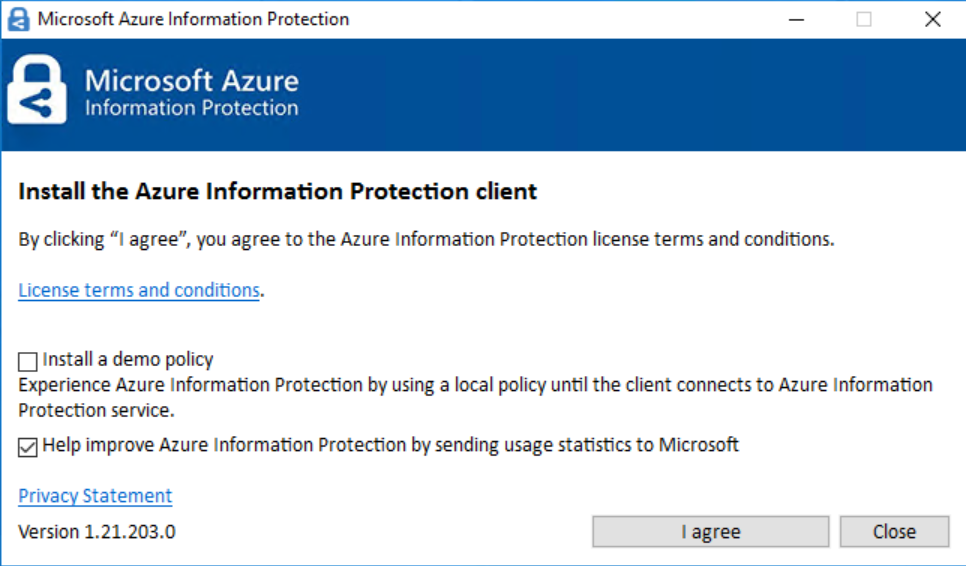Minimize the installer window
This screenshot has height=566, width=966.
796,19
